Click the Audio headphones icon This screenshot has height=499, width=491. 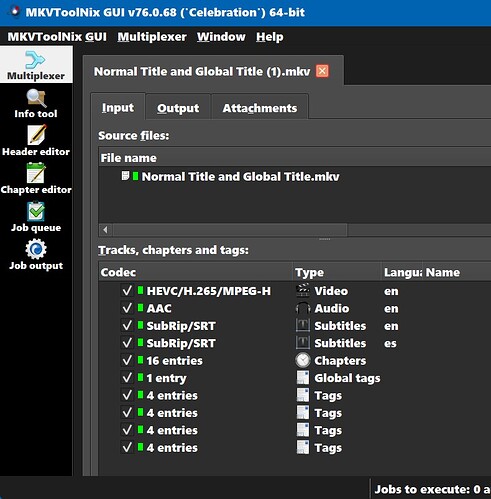(303, 308)
